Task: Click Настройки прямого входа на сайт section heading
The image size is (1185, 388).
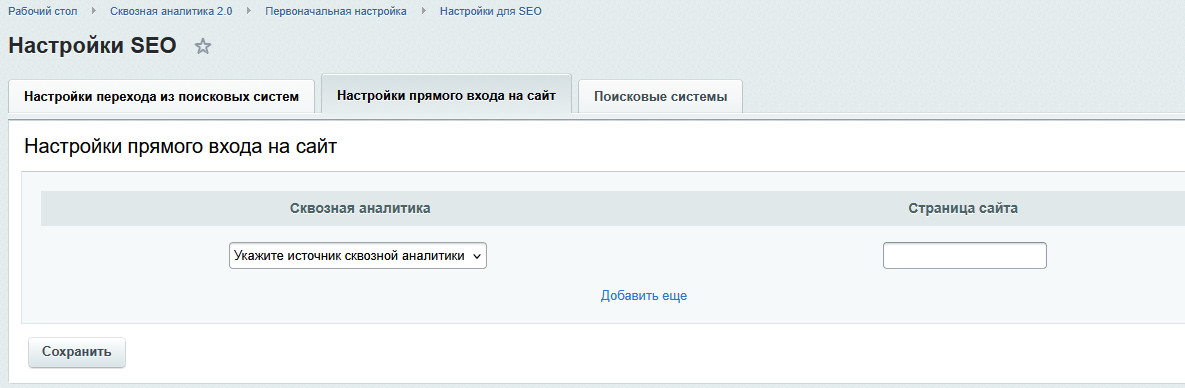Action: (181, 147)
